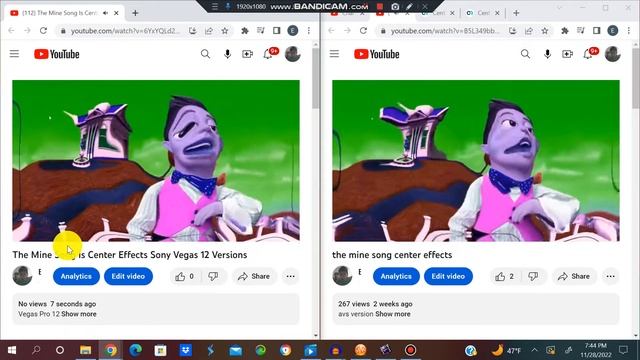
Task: Open a new tab in right browser
Action: (x=516, y=13)
